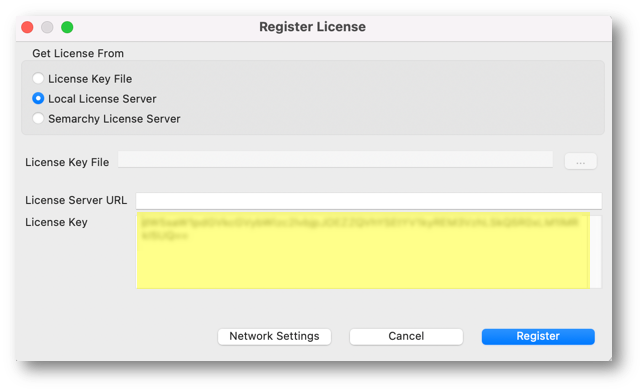Click the Get License From group heading
643x392 pixels.
coord(78,53)
